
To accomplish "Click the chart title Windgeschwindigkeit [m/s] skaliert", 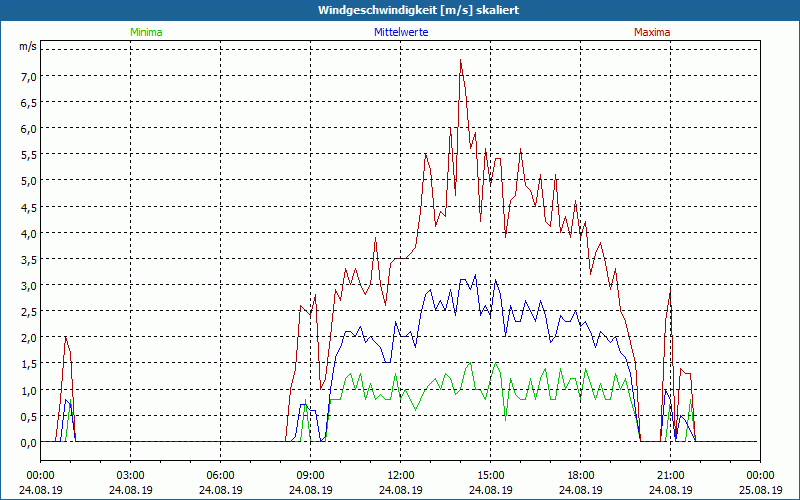I will tap(418, 10).
